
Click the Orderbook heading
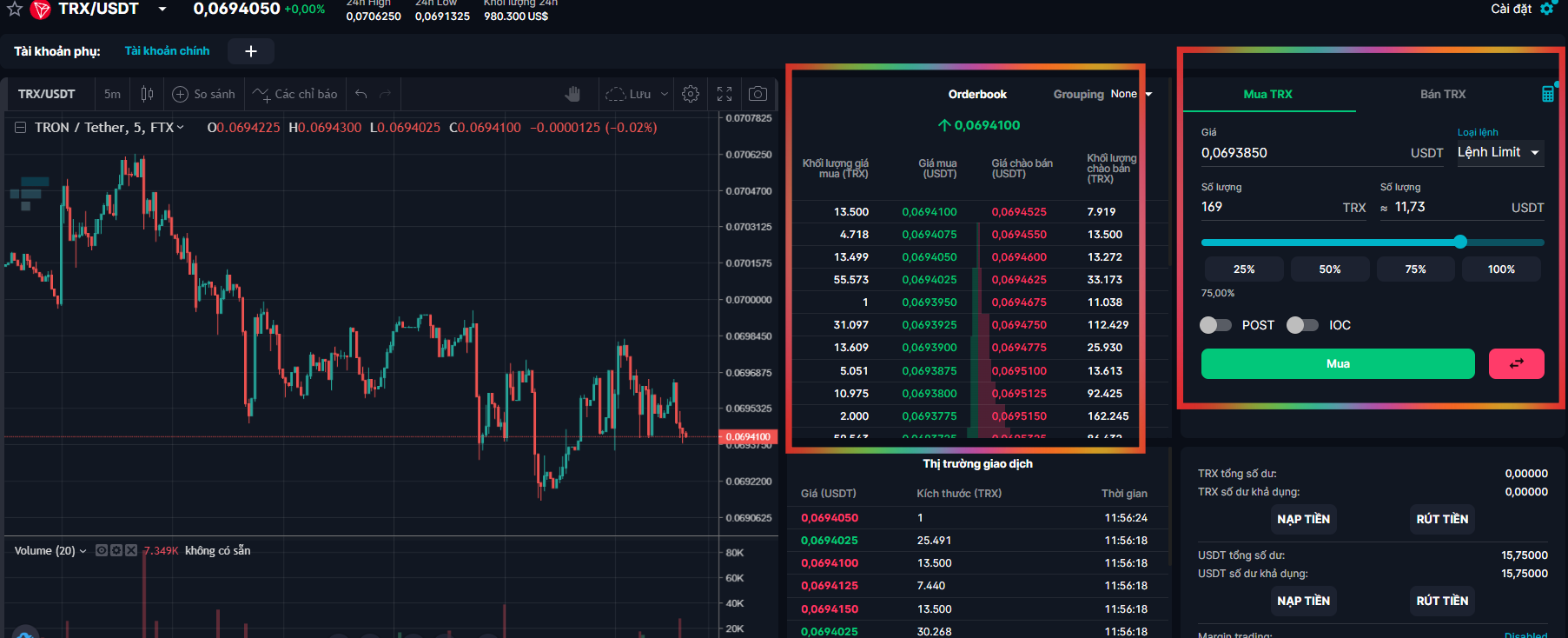pos(977,94)
